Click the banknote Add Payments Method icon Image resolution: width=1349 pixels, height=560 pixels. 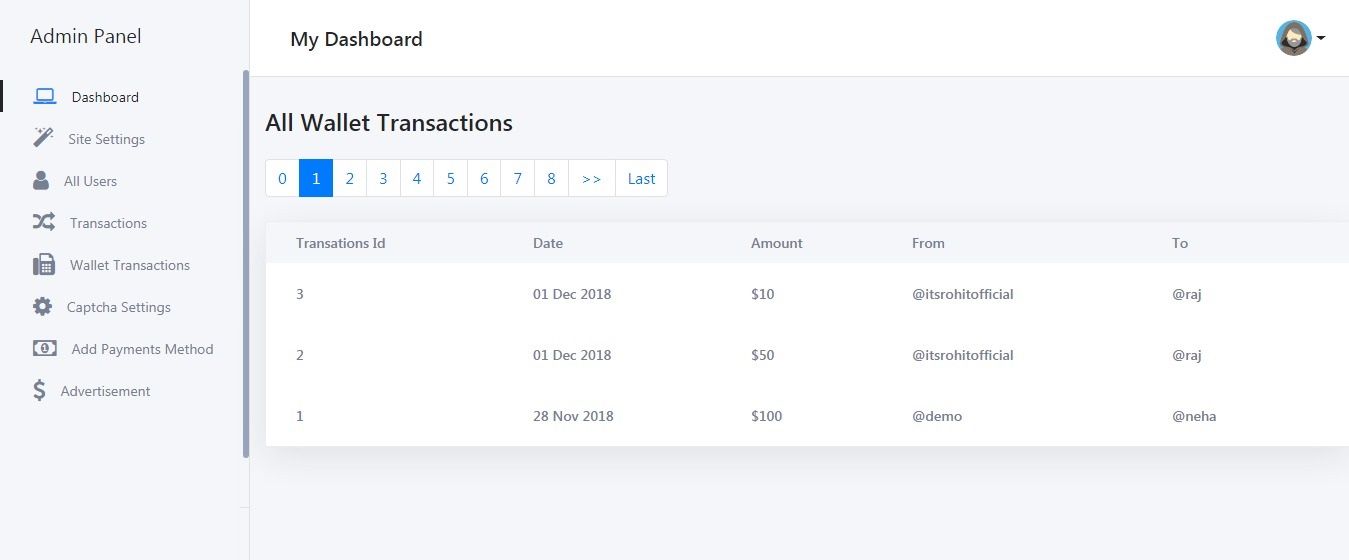click(45, 349)
